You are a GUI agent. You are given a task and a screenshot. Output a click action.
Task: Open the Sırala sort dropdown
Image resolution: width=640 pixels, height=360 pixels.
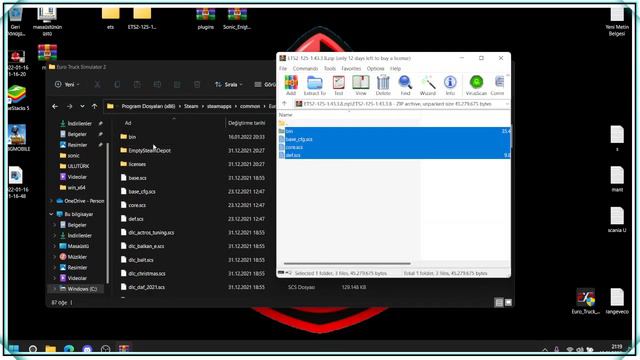229,84
